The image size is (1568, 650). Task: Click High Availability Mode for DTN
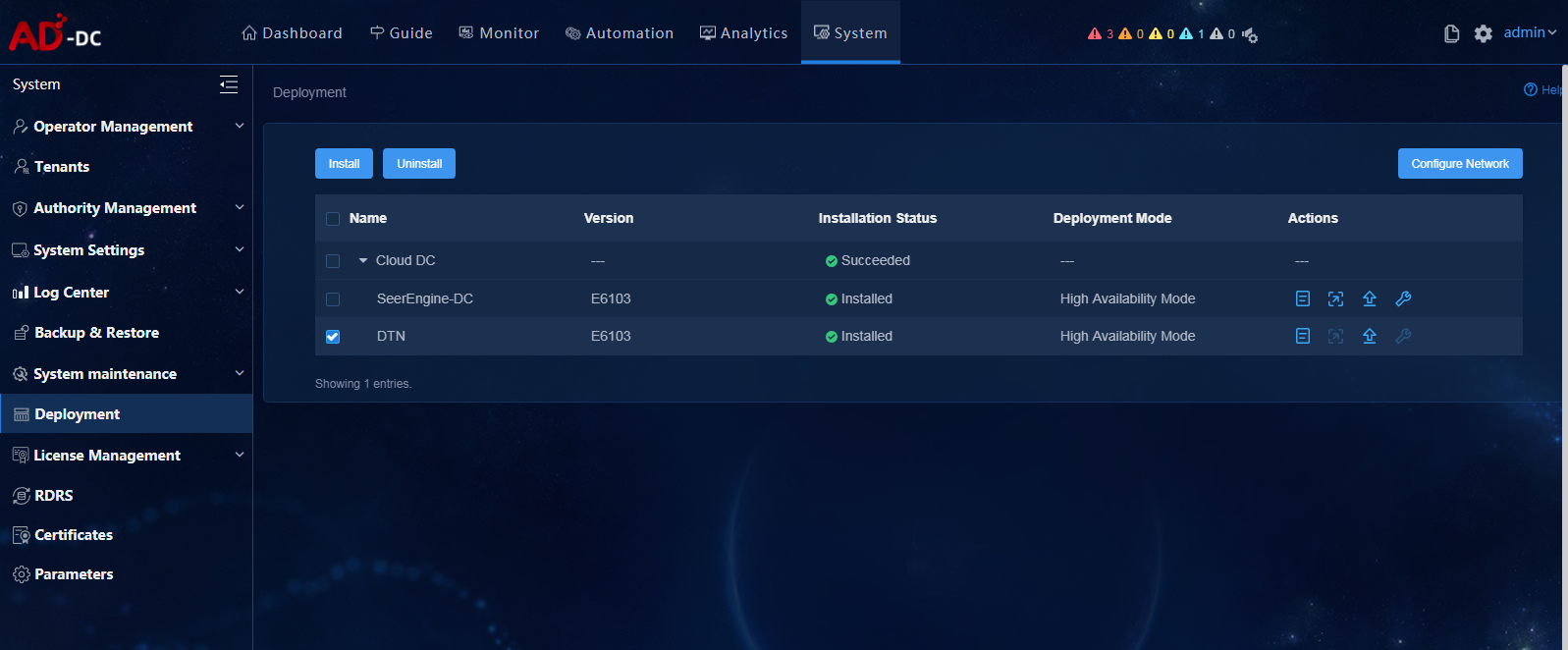(x=1128, y=336)
